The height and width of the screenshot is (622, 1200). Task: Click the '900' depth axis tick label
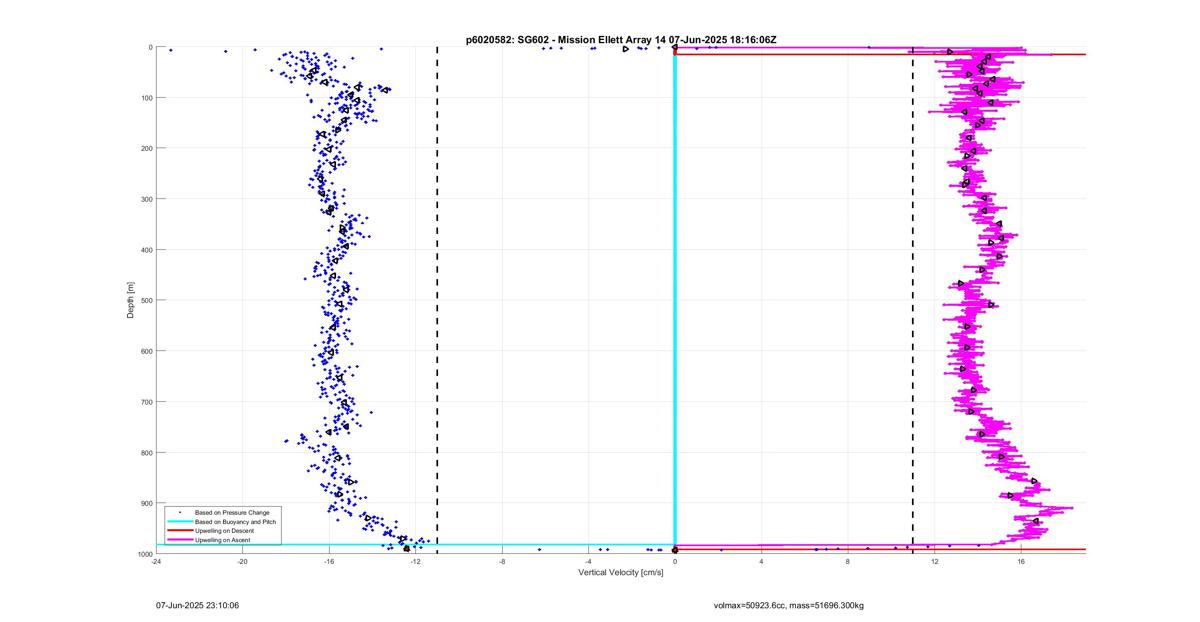pyautogui.click(x=145, y=503)
